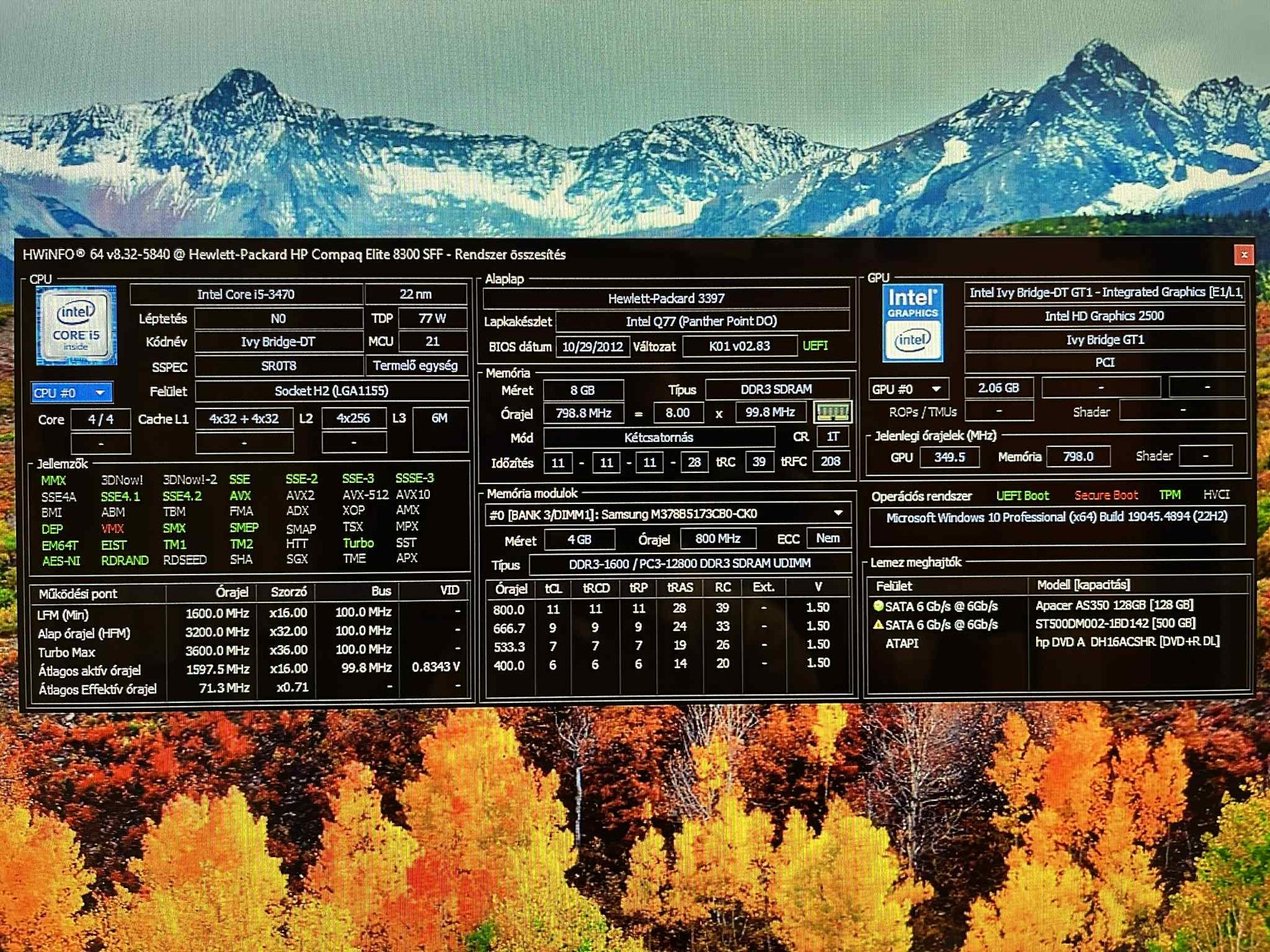Click the "798.0" GPU memory clock value
This screenshot has height=952, width=1270.
tap(1078, 457)
